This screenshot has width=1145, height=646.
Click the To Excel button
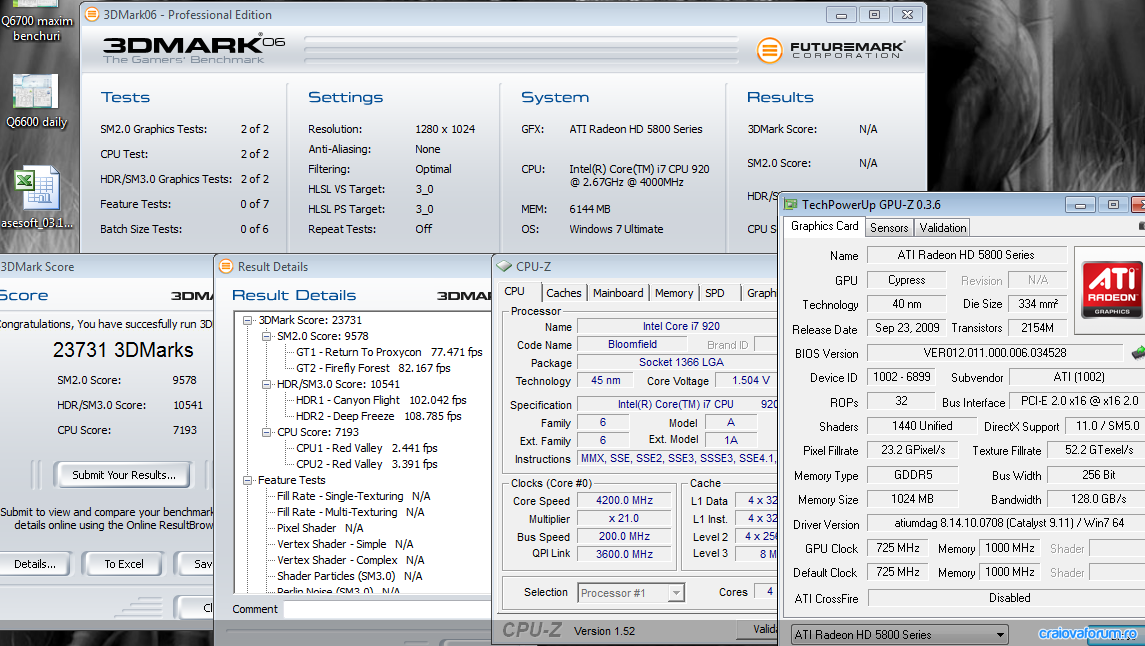(123, 564)
